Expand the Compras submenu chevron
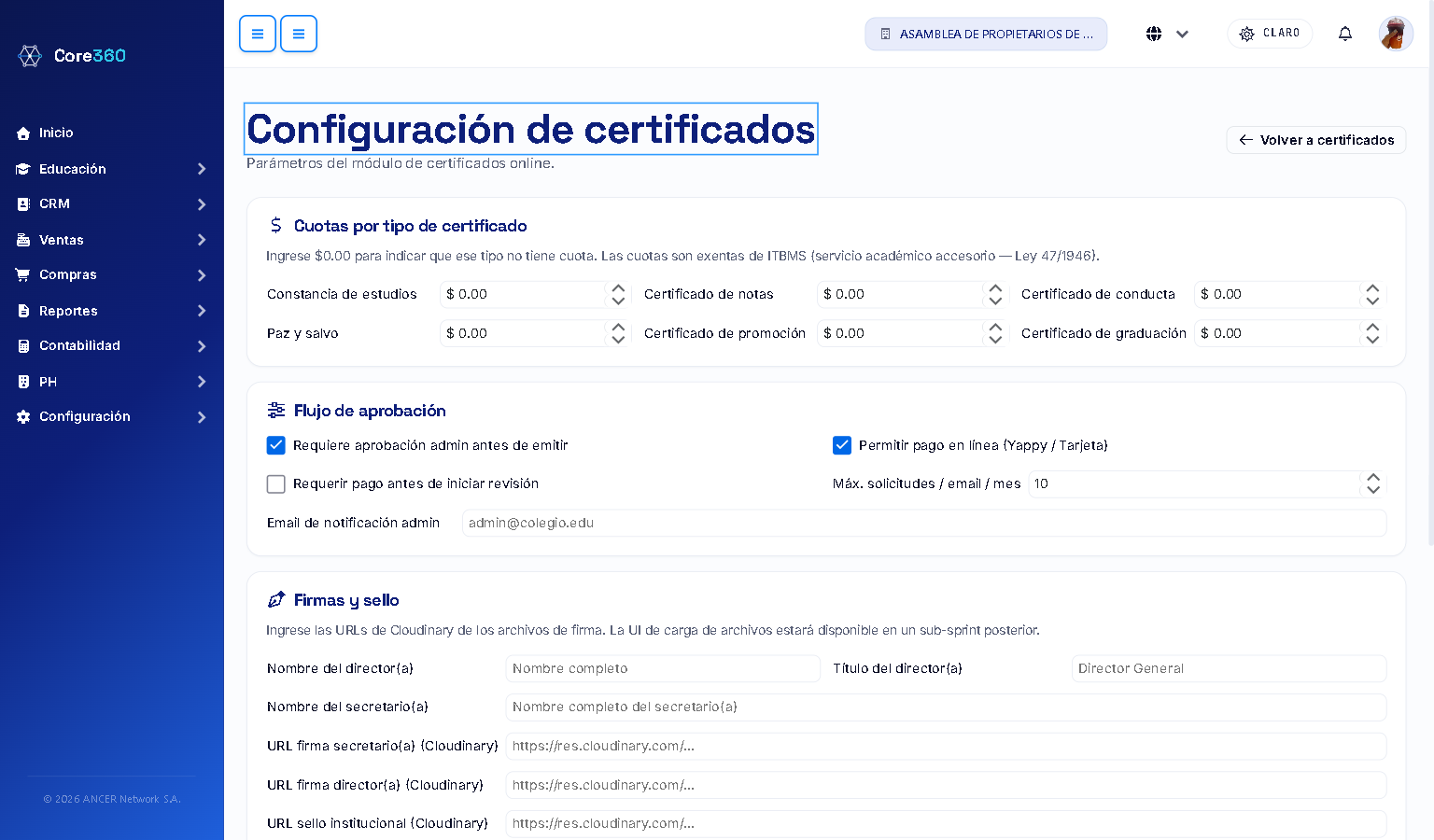Image resolution: width=1434 pixels, height=840 pixels. pos(202,275)
